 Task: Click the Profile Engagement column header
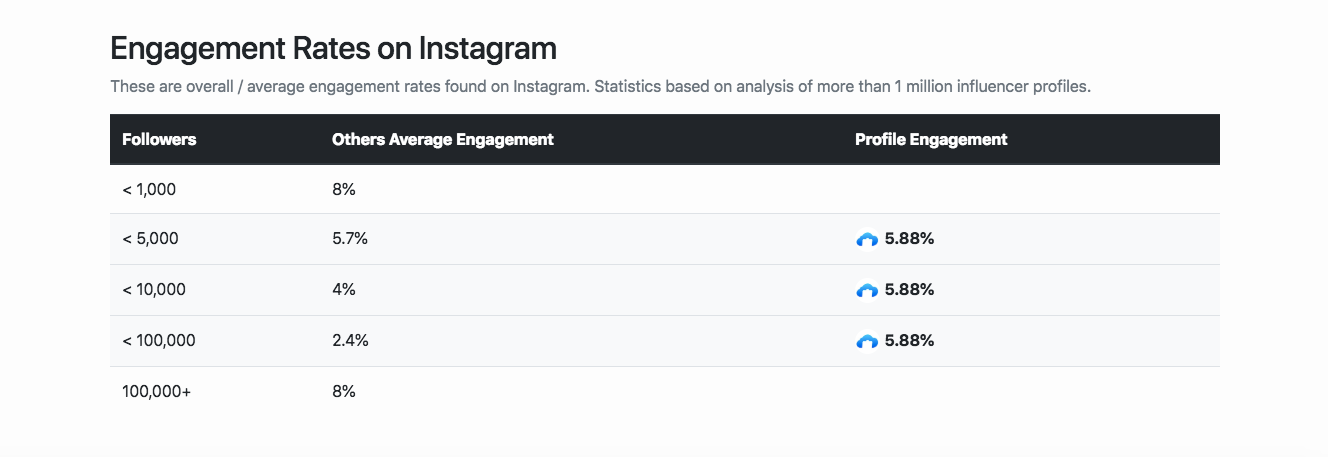(930, 140)
